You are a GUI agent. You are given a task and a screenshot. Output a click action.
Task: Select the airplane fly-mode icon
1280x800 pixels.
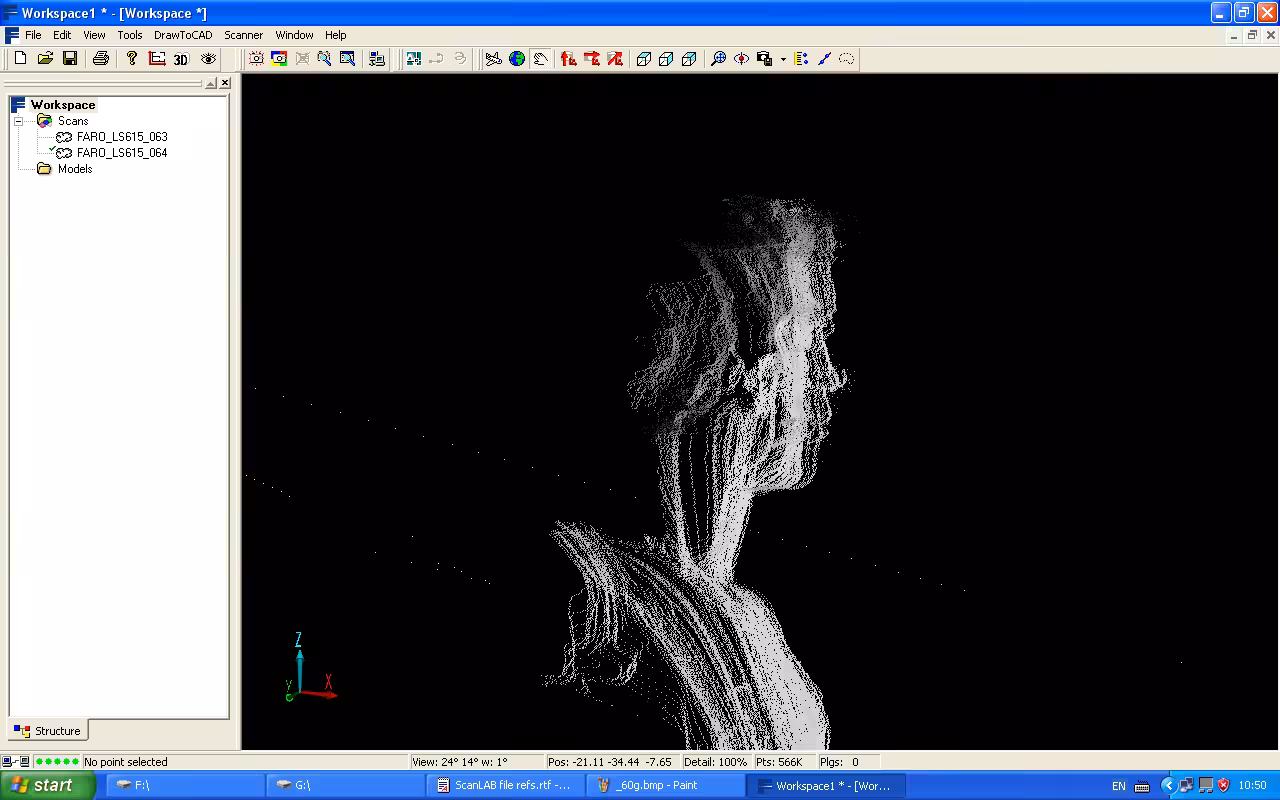click(494, 59)
